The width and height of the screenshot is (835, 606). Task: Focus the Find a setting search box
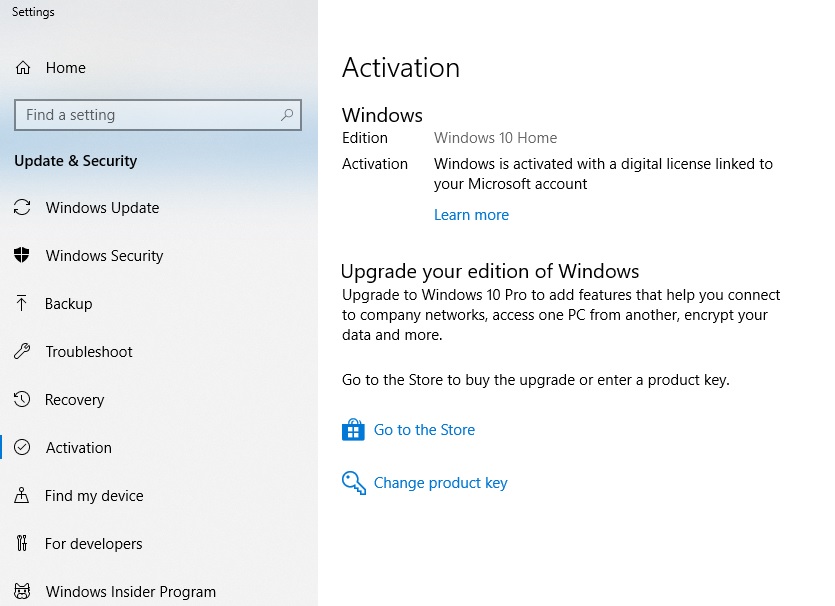pyautogui.click(x=158, y=114)
